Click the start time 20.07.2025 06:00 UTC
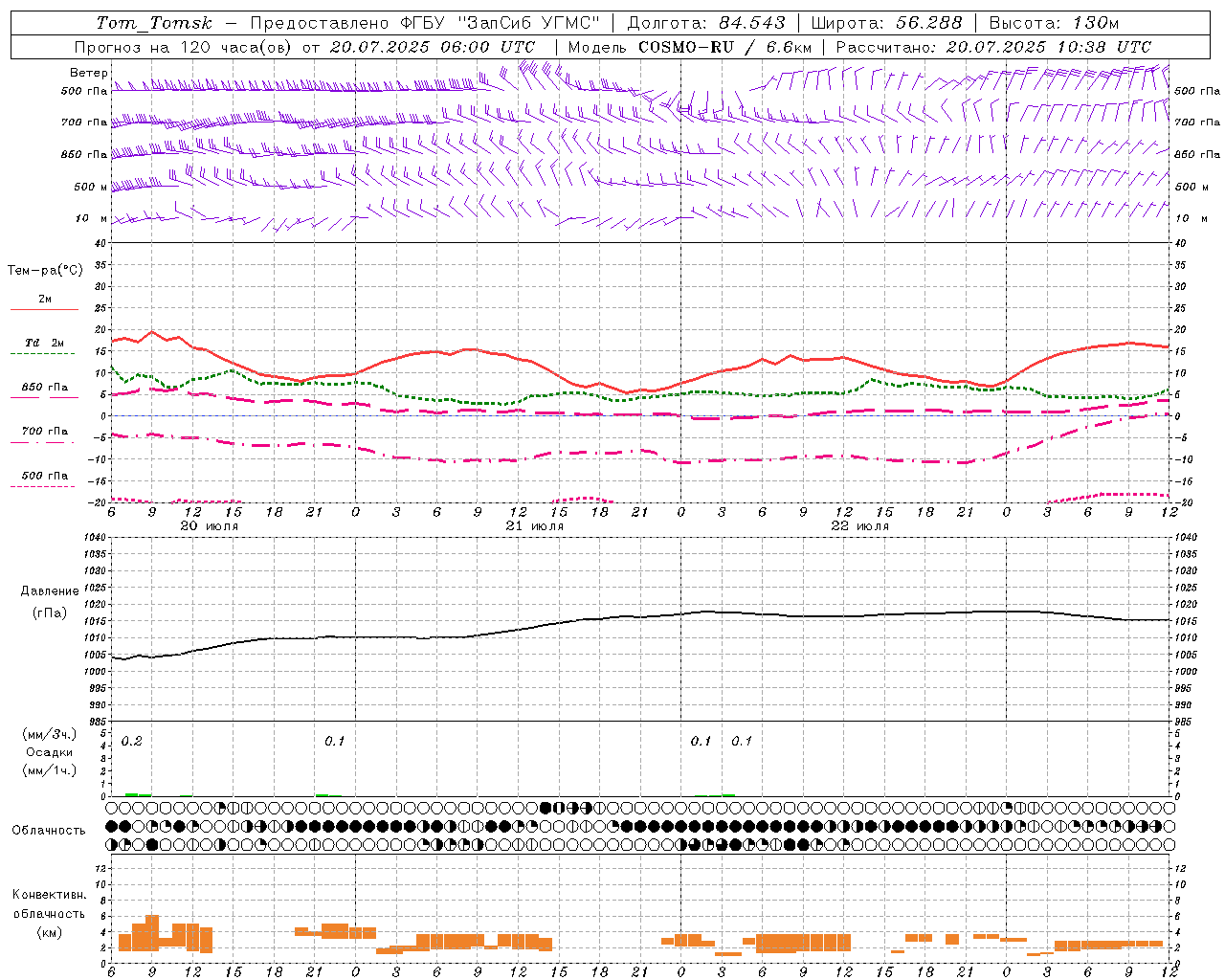1225x980 pixels. (433, 47)
